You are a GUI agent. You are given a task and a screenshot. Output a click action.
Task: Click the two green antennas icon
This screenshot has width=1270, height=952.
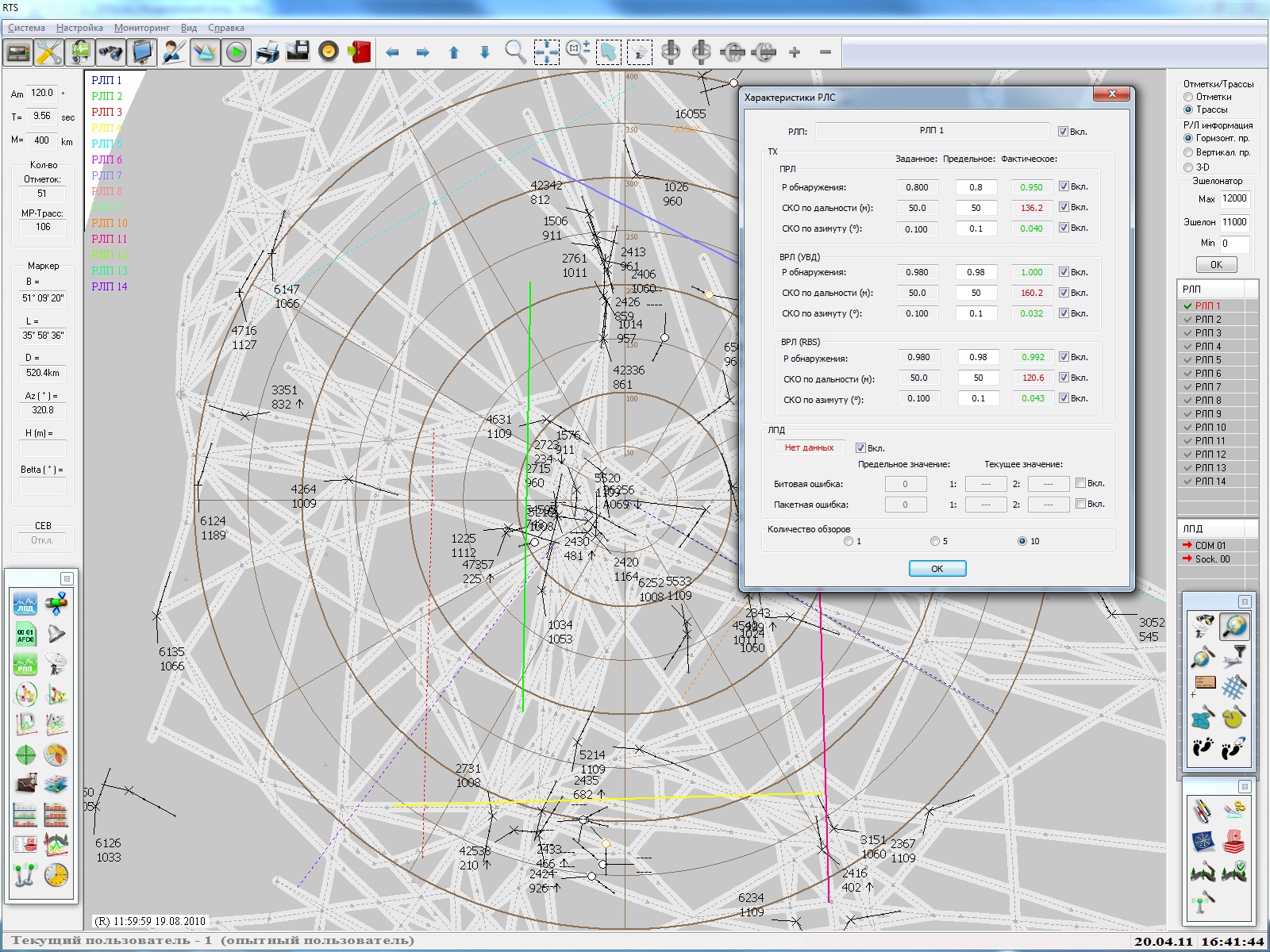coord(25,875)
